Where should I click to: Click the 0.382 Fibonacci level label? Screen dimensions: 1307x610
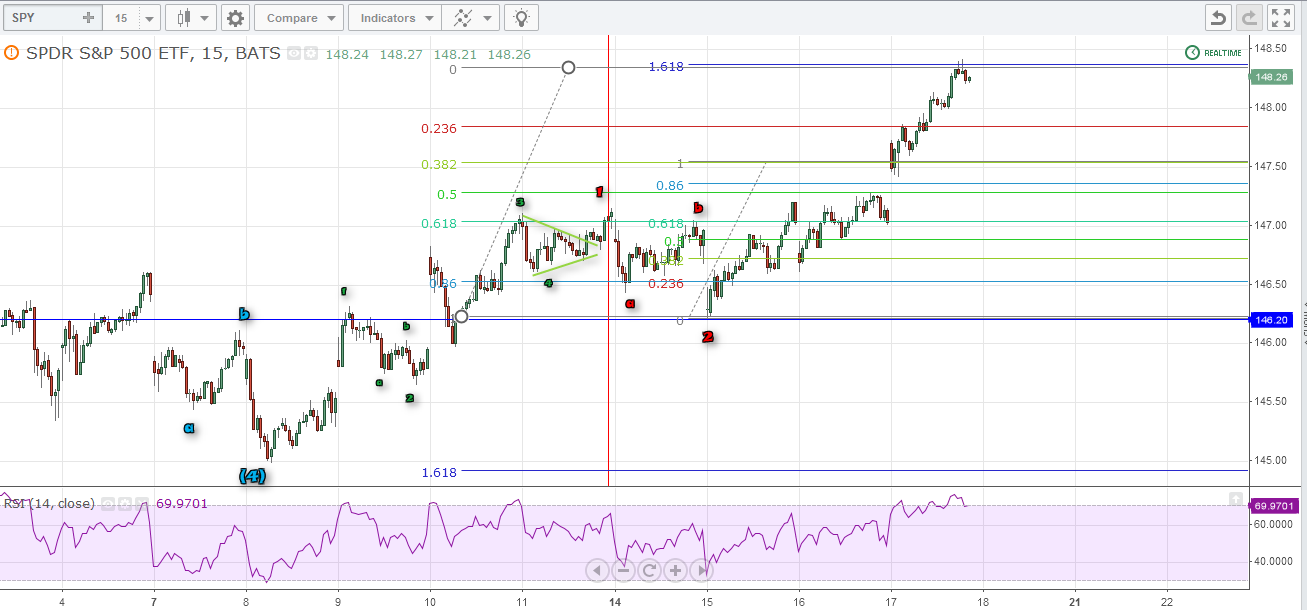[439, 164]
